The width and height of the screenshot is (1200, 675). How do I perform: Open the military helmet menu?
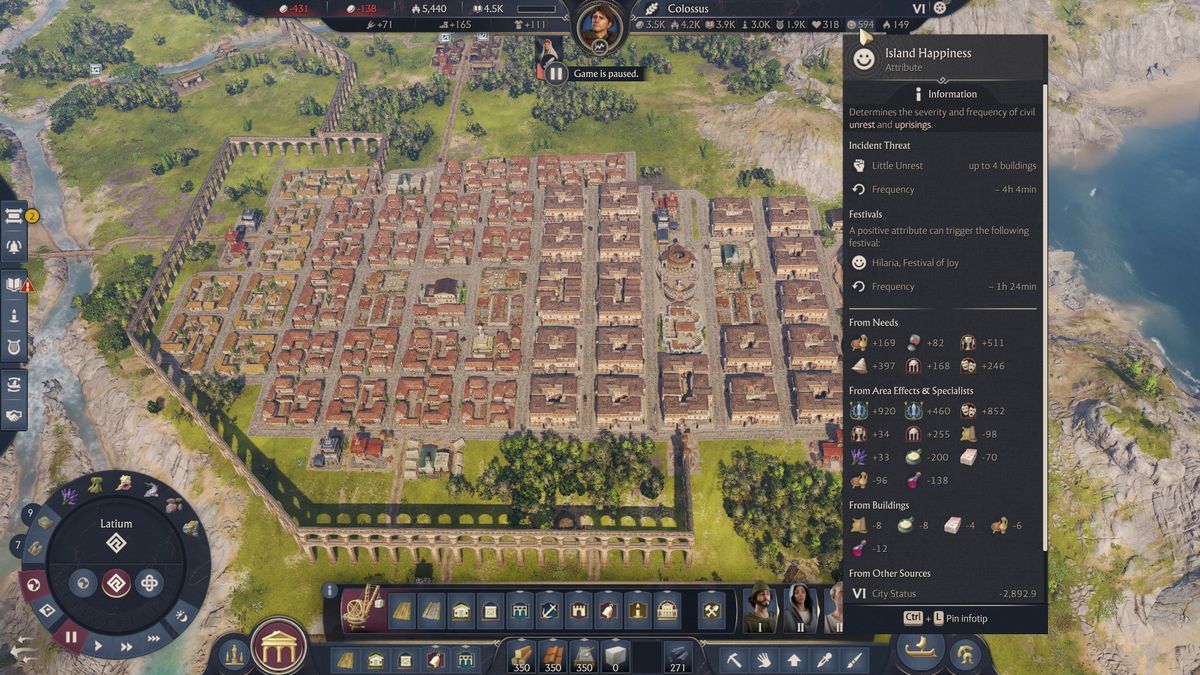pyautogui.click(x=967, y=656)
